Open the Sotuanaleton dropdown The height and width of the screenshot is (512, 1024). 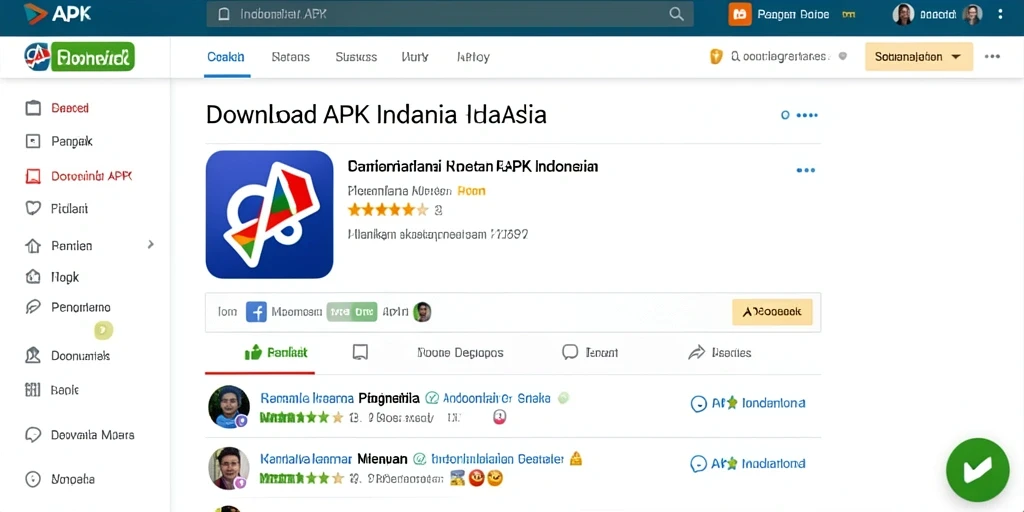click(919, 57)
